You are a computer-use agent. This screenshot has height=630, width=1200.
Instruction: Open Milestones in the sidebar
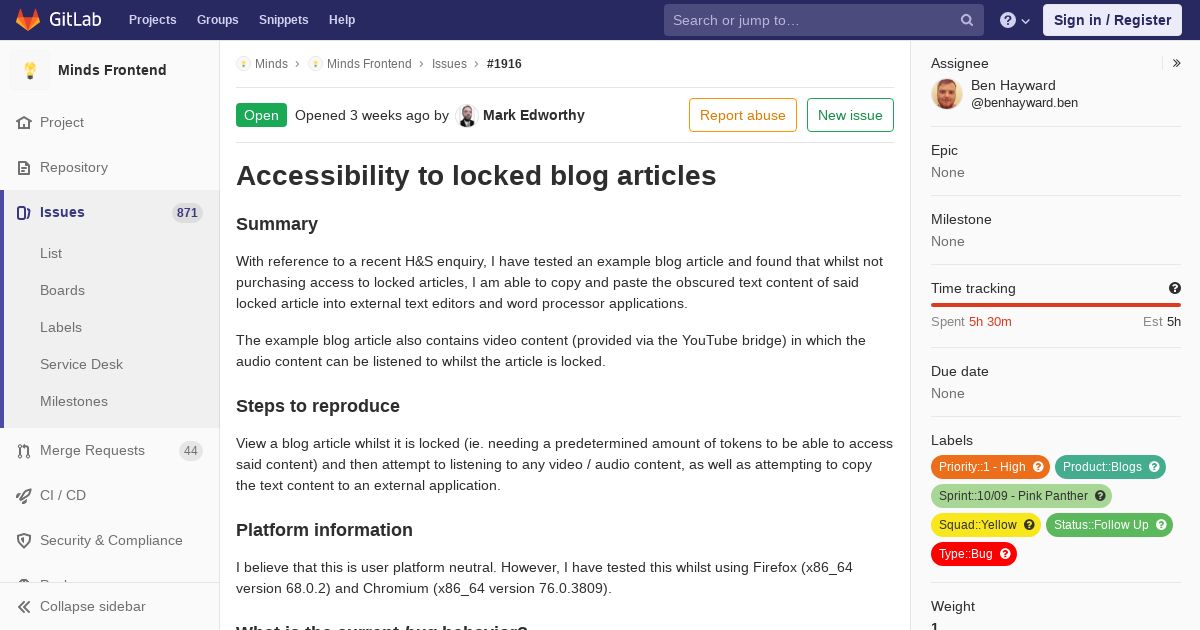[x=74, y=401]
